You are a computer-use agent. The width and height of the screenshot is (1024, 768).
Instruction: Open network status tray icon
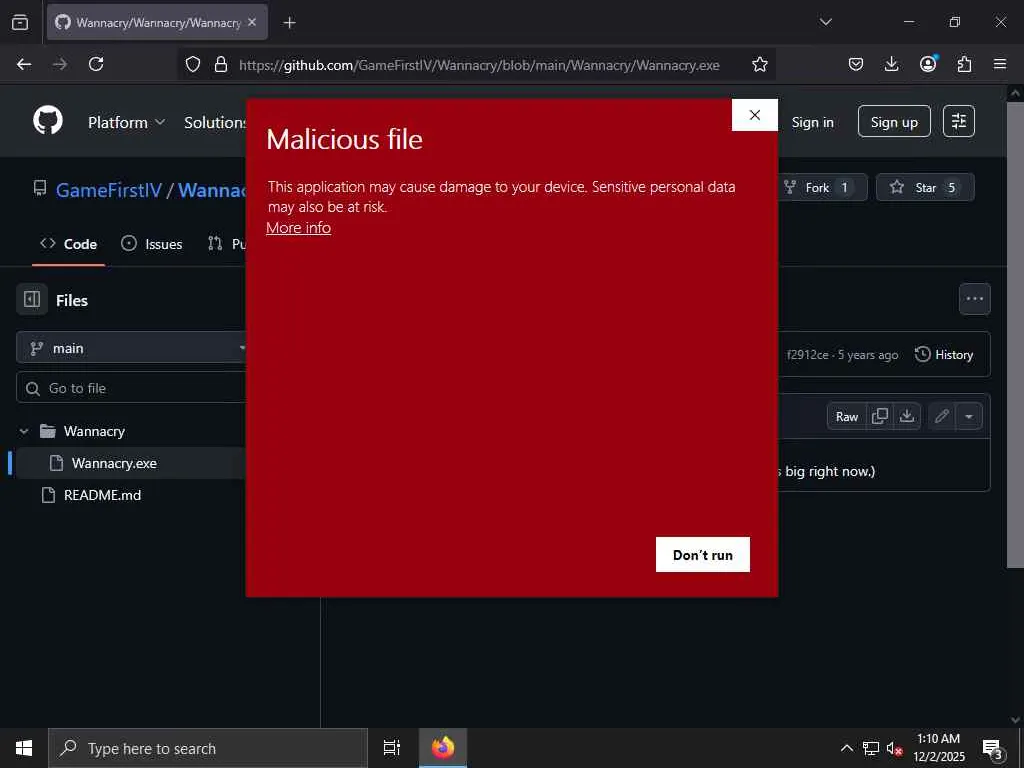(871, 748)
